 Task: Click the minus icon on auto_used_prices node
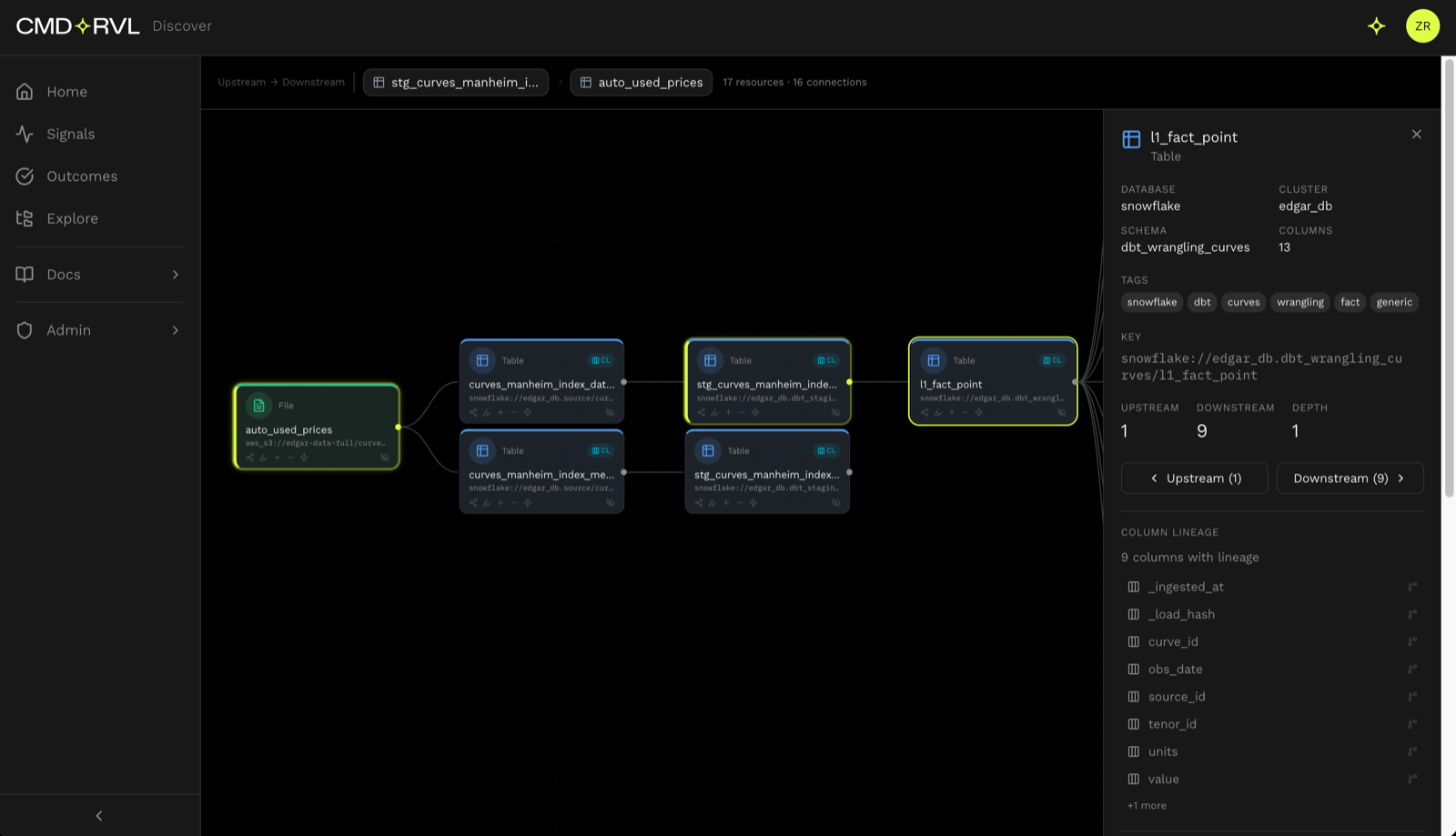coord(291,458)
